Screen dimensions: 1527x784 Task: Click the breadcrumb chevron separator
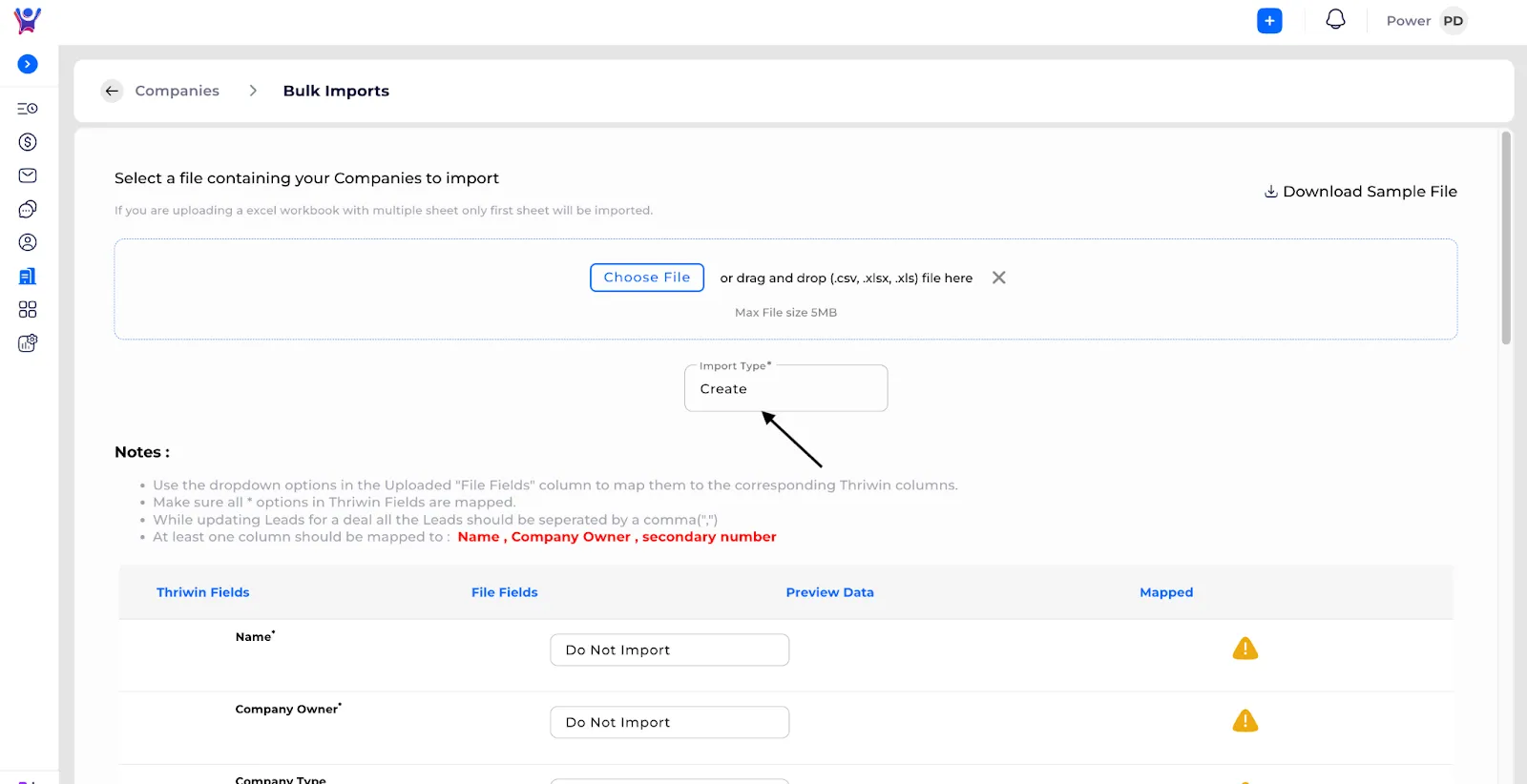click(253, 91)
